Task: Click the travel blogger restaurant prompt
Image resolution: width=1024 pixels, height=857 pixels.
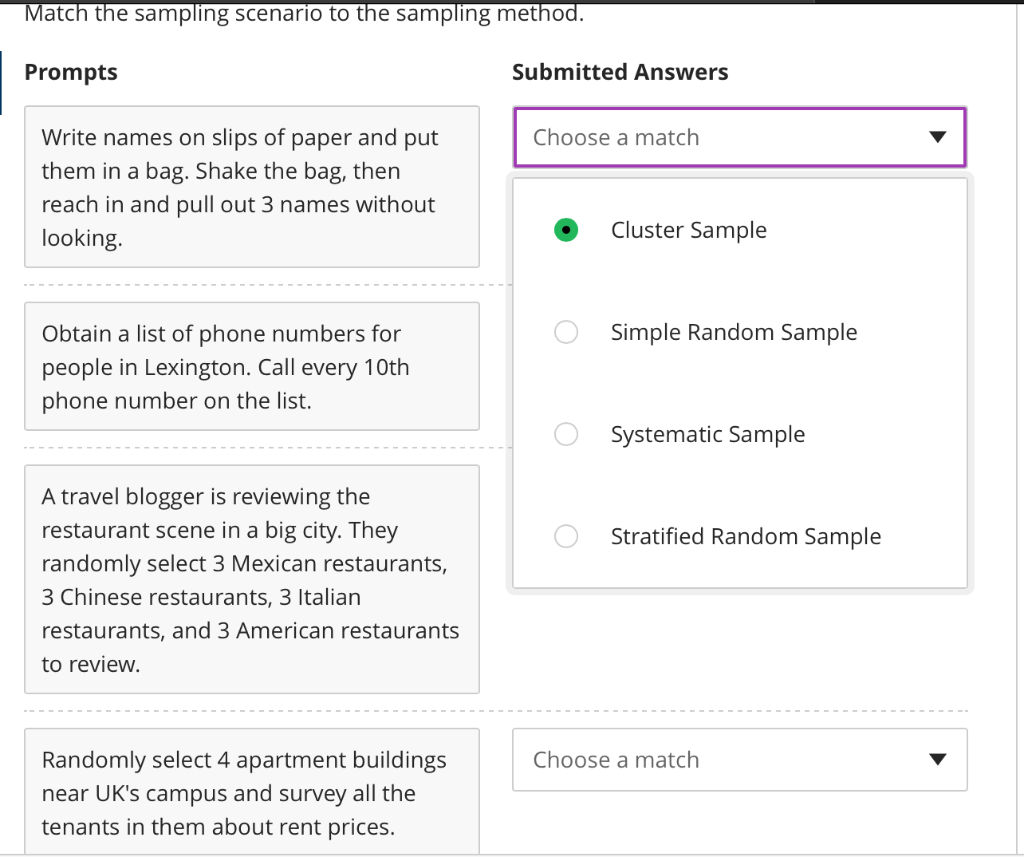Action: 252,578
